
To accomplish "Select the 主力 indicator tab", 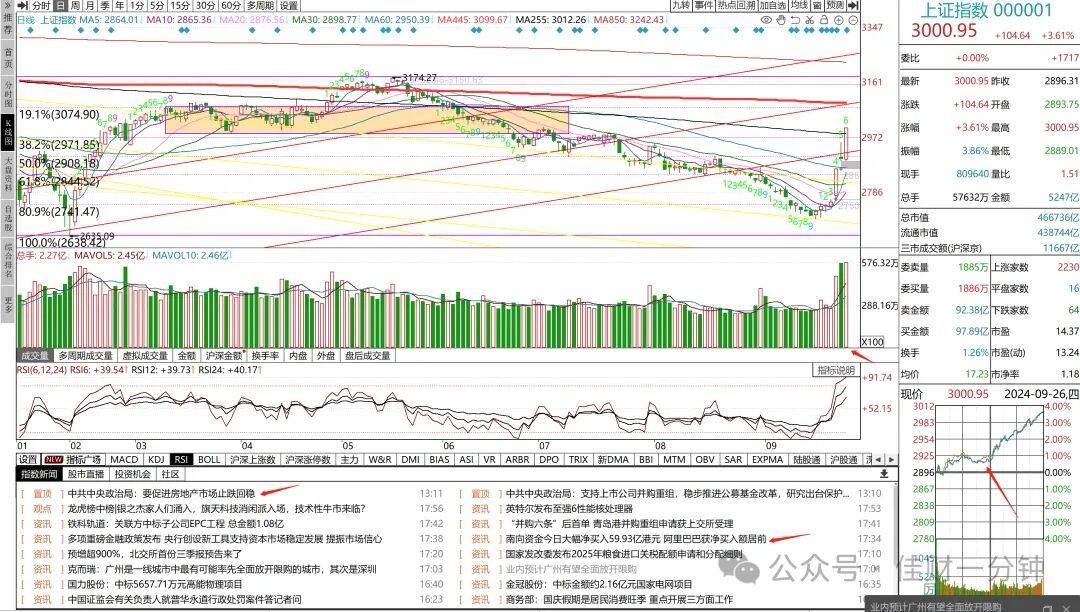I will pos(350,459).
